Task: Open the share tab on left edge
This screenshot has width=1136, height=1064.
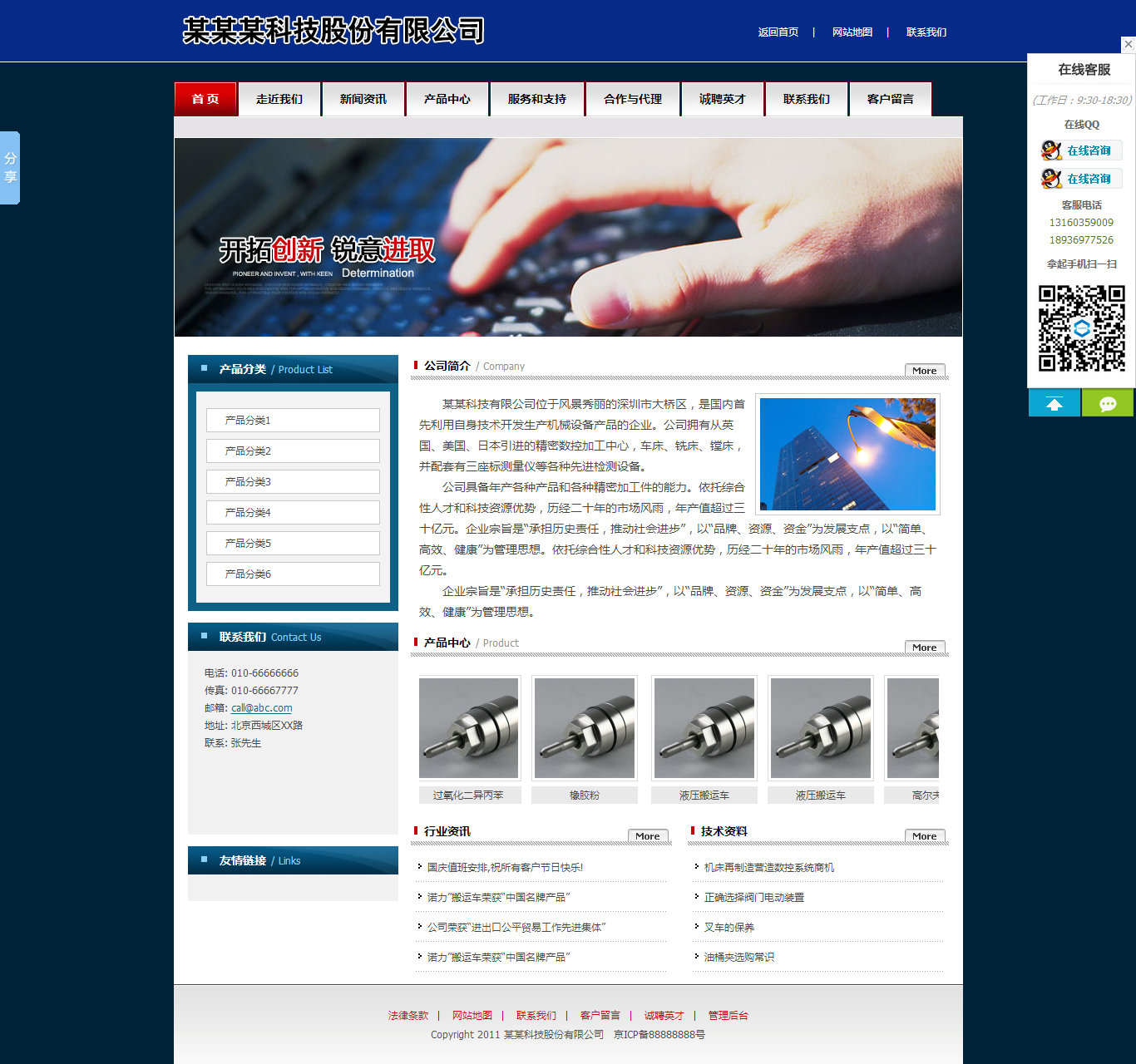Action: tap(10, 167)
